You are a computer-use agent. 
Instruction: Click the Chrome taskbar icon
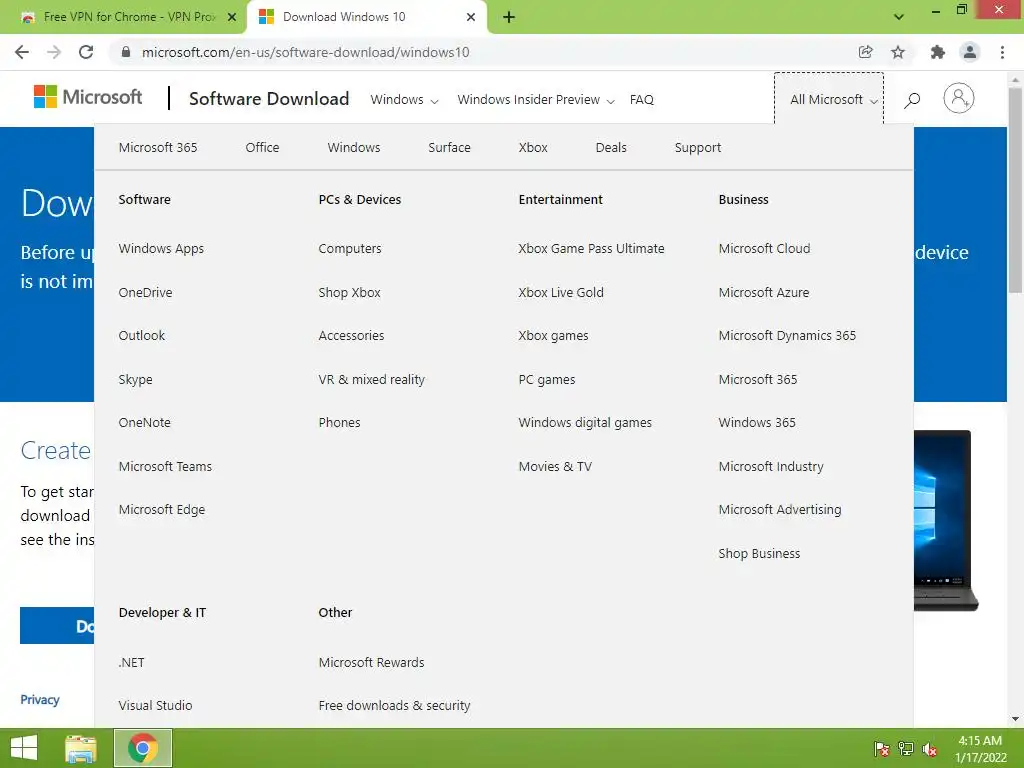(x=143, y=748)
